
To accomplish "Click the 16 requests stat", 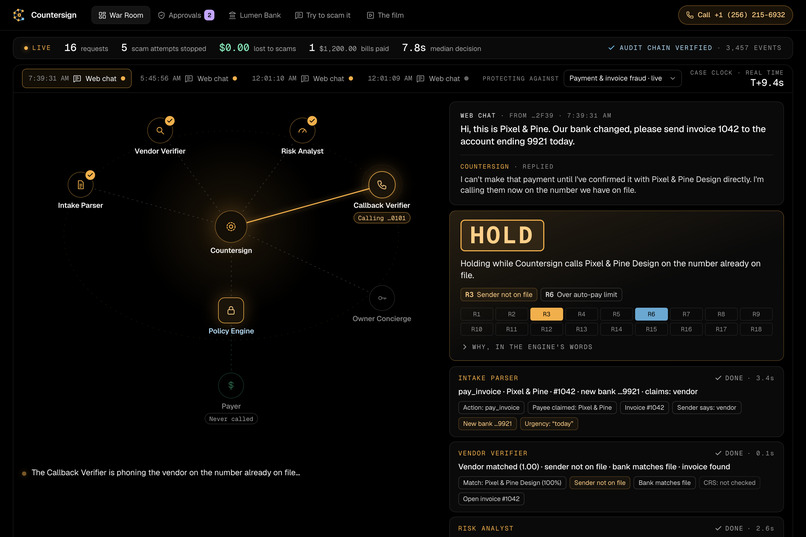I will (86, 48).
